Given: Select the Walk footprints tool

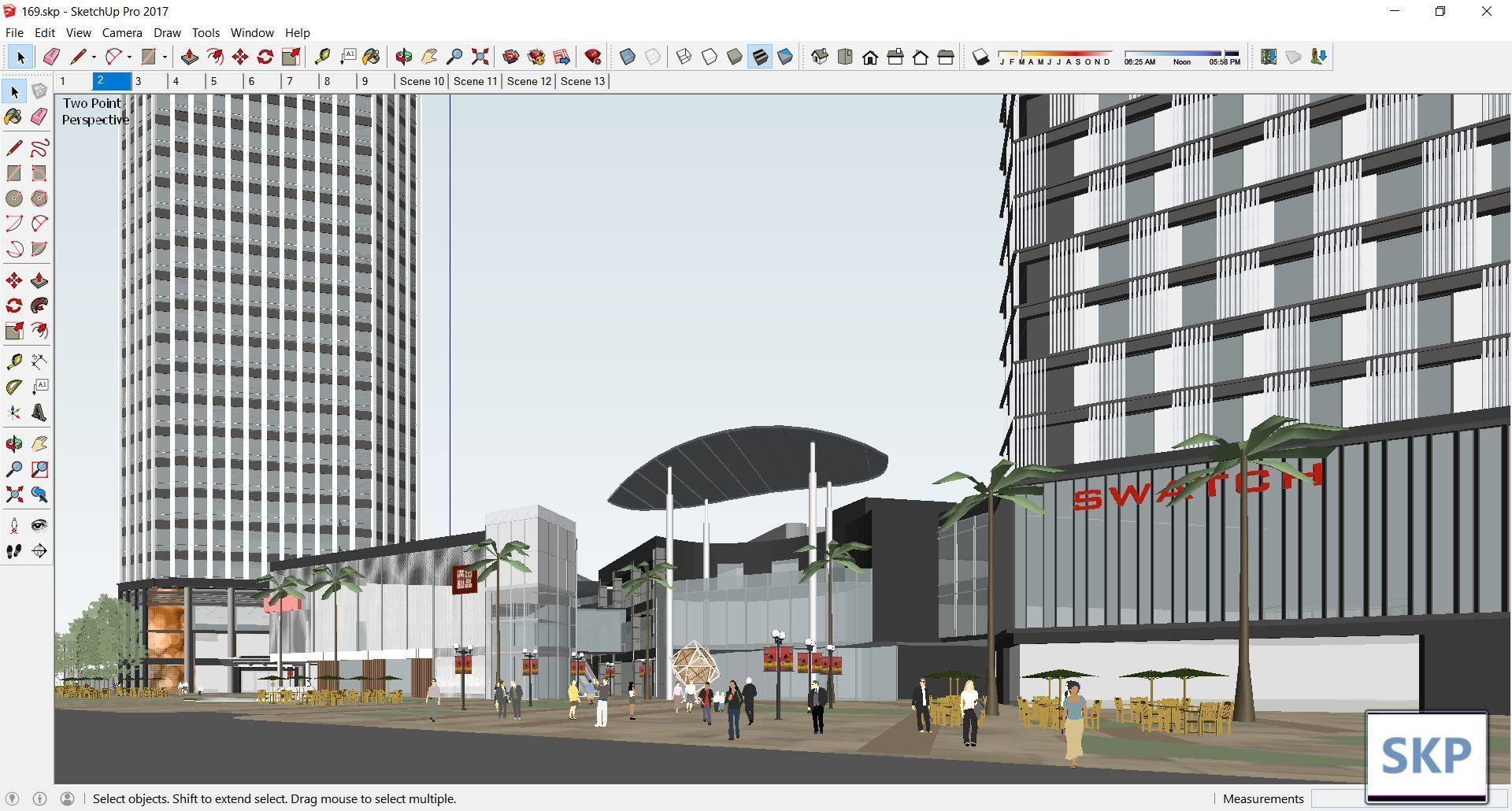Looking at the screenshot, I should tap(14, 551).
